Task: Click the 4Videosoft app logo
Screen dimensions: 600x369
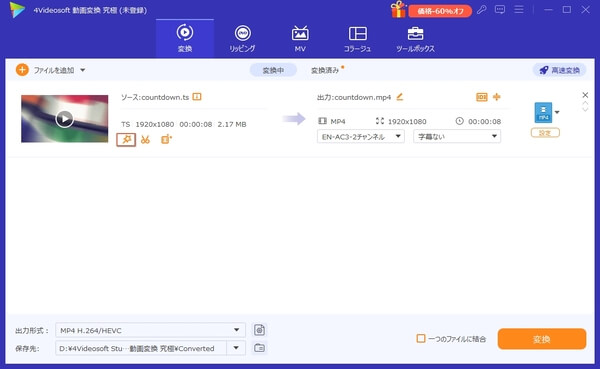Action: tap(17, 10)
